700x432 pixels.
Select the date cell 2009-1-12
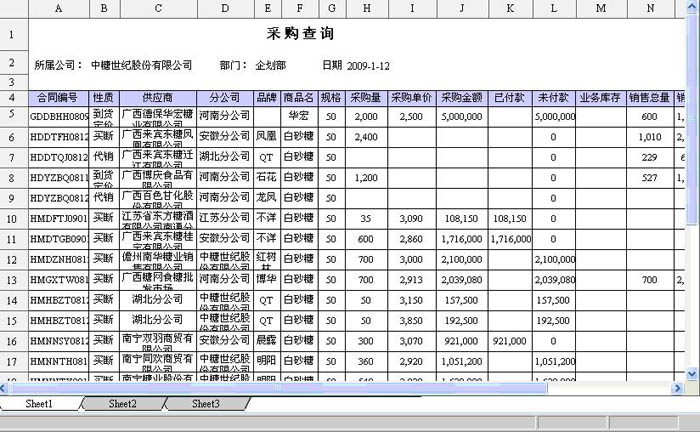click(368, 66)
